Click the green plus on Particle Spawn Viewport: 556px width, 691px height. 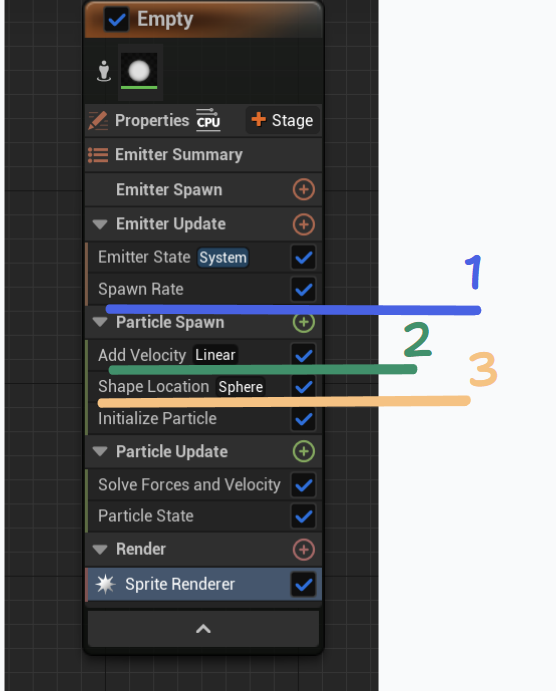coord(304,323)
